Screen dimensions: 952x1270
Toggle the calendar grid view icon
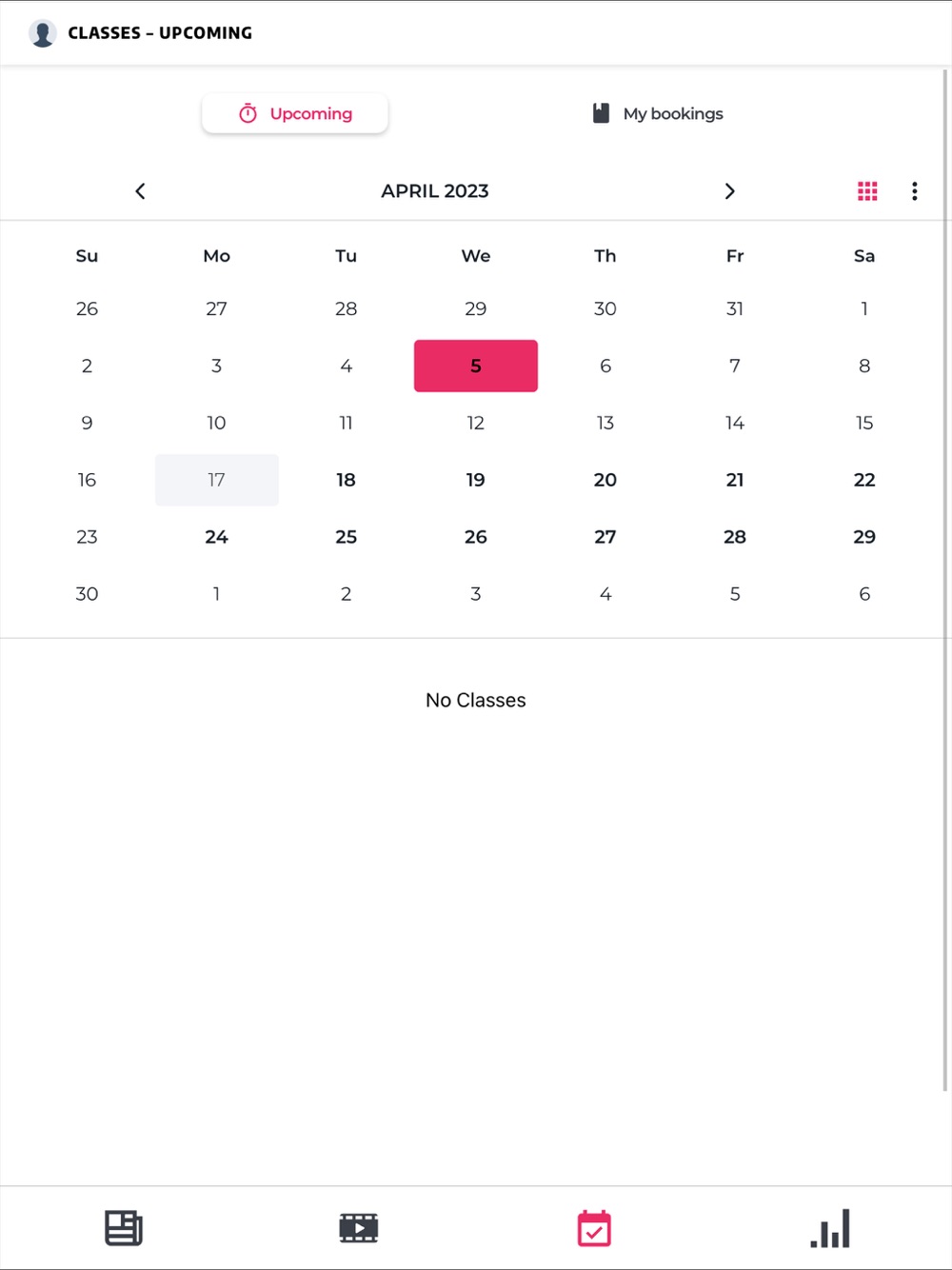pos(867,191)
